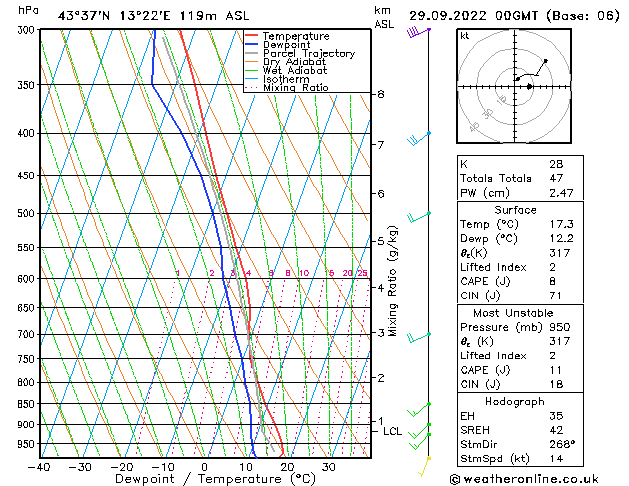
Task: Select the Isotherm legend label
Action: 286,79
